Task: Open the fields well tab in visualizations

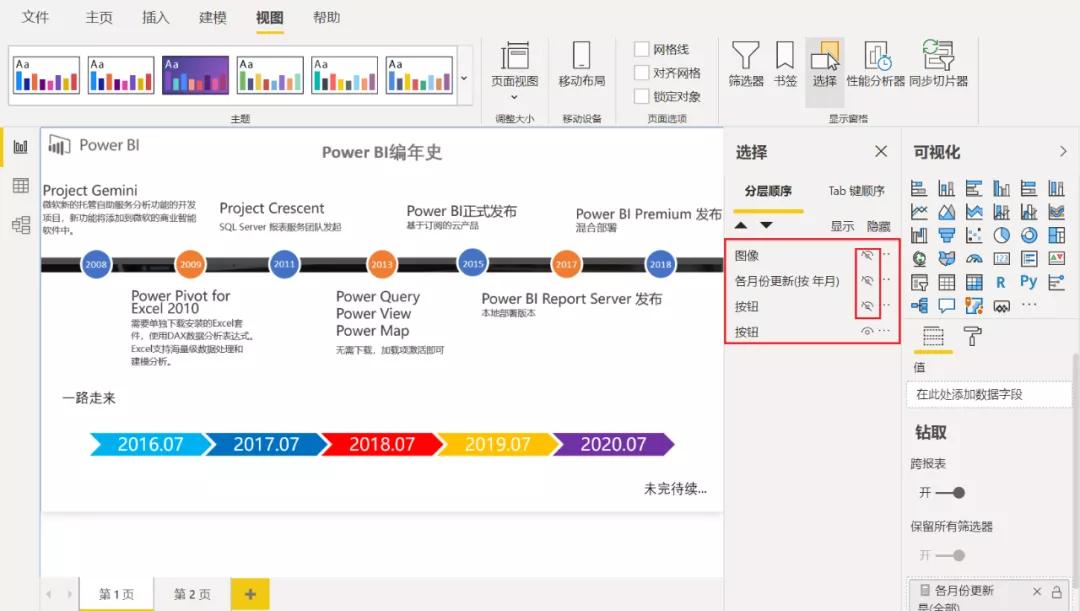Action: 933,337
